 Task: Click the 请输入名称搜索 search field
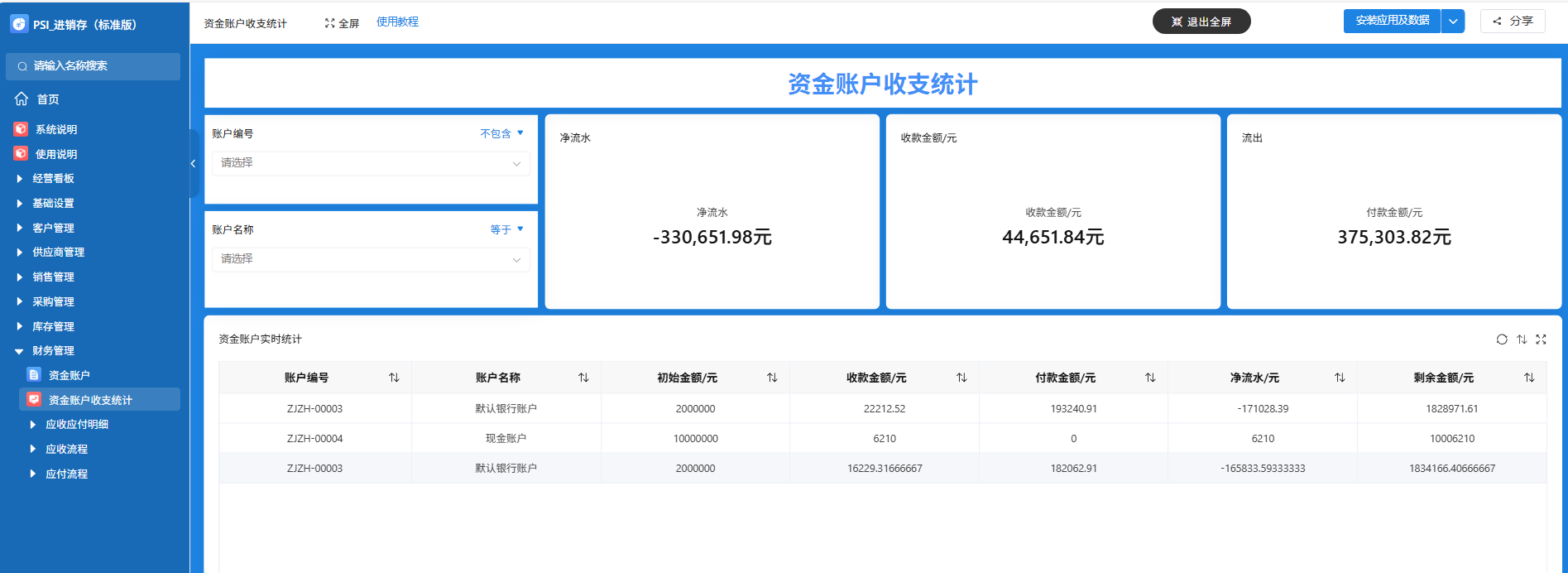click(x=94, y=66)
